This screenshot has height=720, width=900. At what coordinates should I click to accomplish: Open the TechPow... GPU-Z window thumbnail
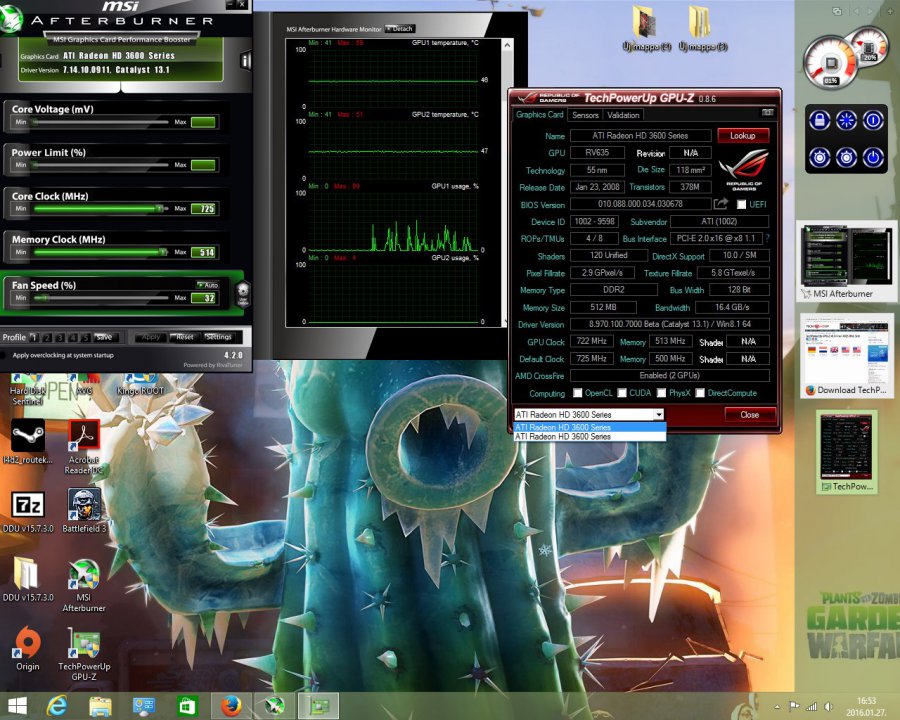point(847,451)
